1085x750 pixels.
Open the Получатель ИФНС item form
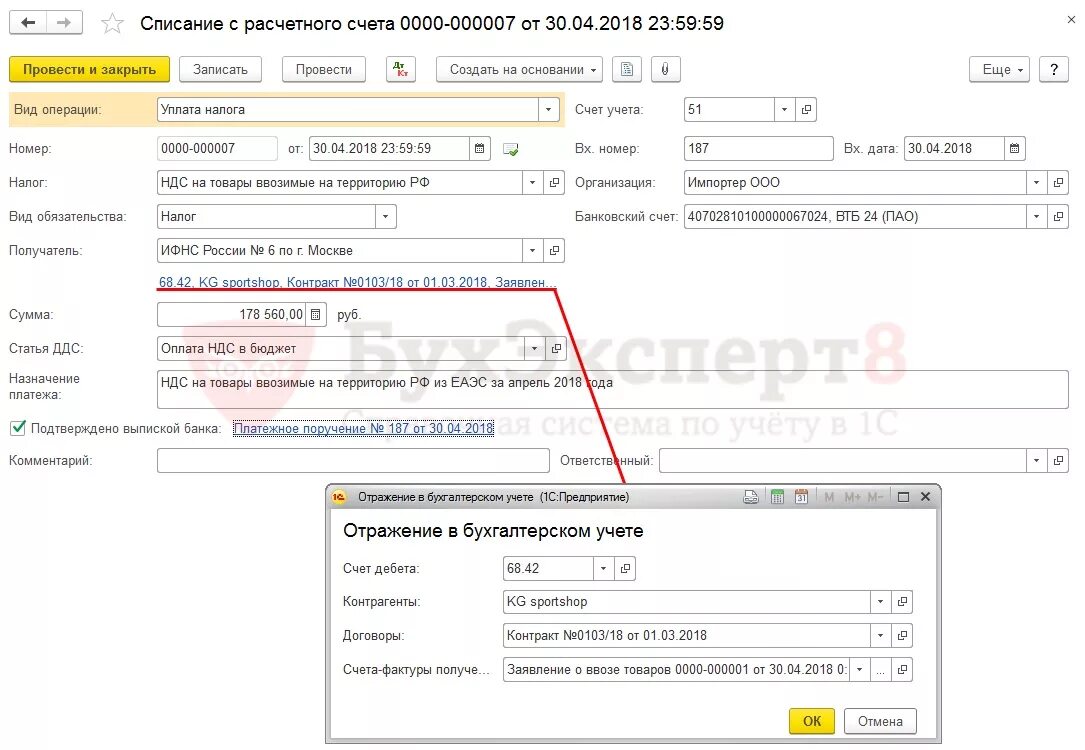pyautogui.click(x=554, y=250)
